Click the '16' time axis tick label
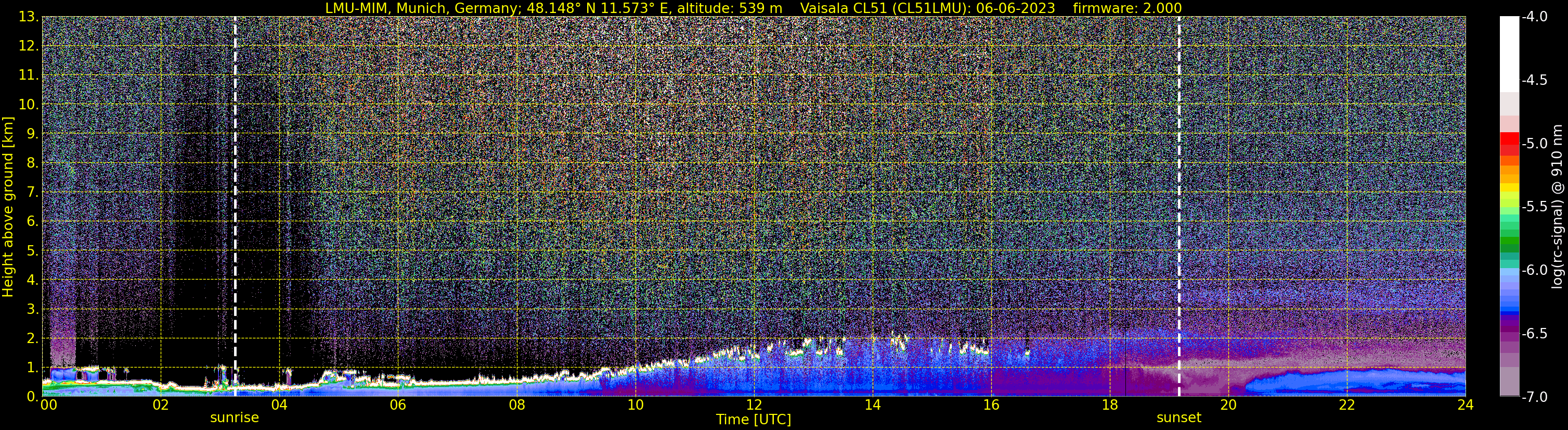The image size is (1568, 430). pyautogui.click(x=991, y=405)
